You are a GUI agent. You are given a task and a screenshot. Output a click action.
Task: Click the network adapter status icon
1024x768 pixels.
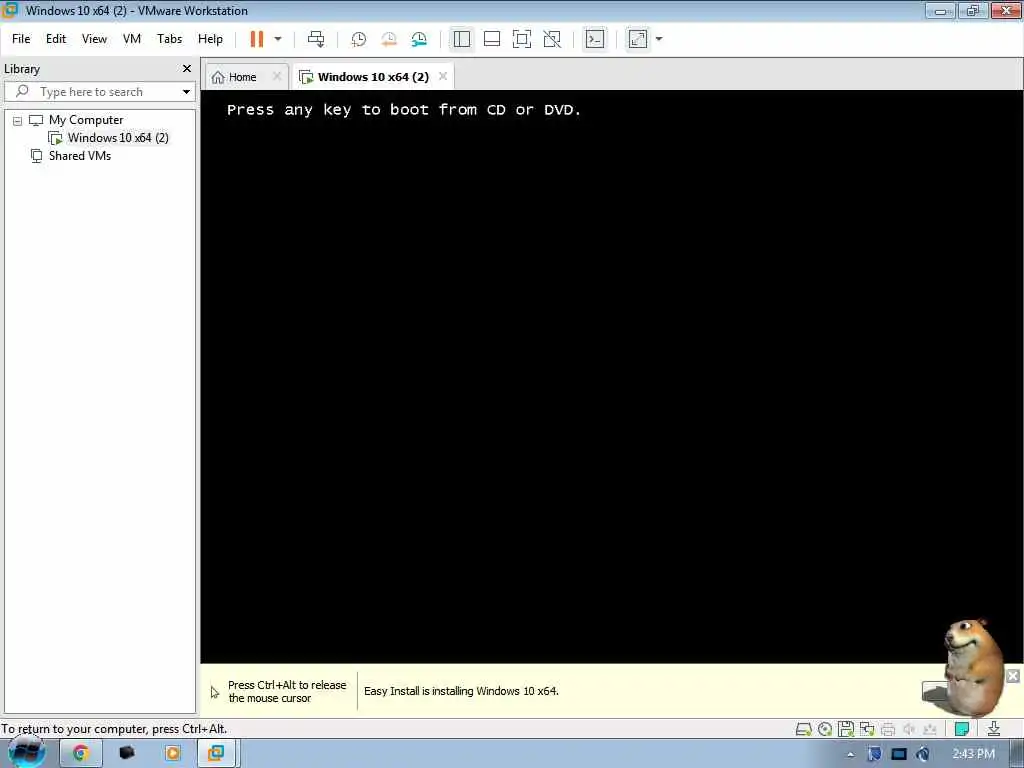867,729
